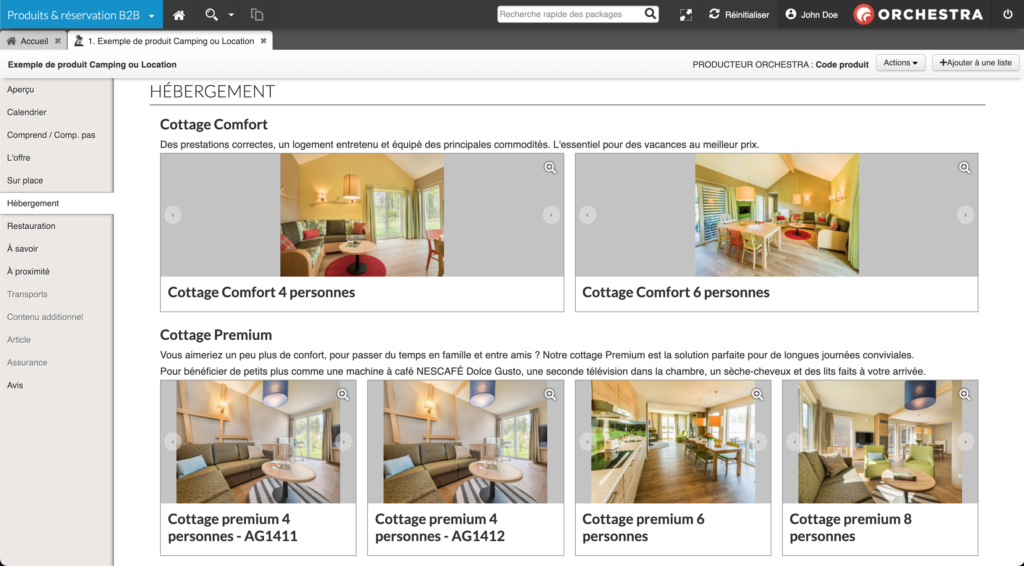The height and width of the screenshot is (566, 1024).
Task: Click magnifier on Cottage premium 8 personnes image
Action: [x=964, y=395]
